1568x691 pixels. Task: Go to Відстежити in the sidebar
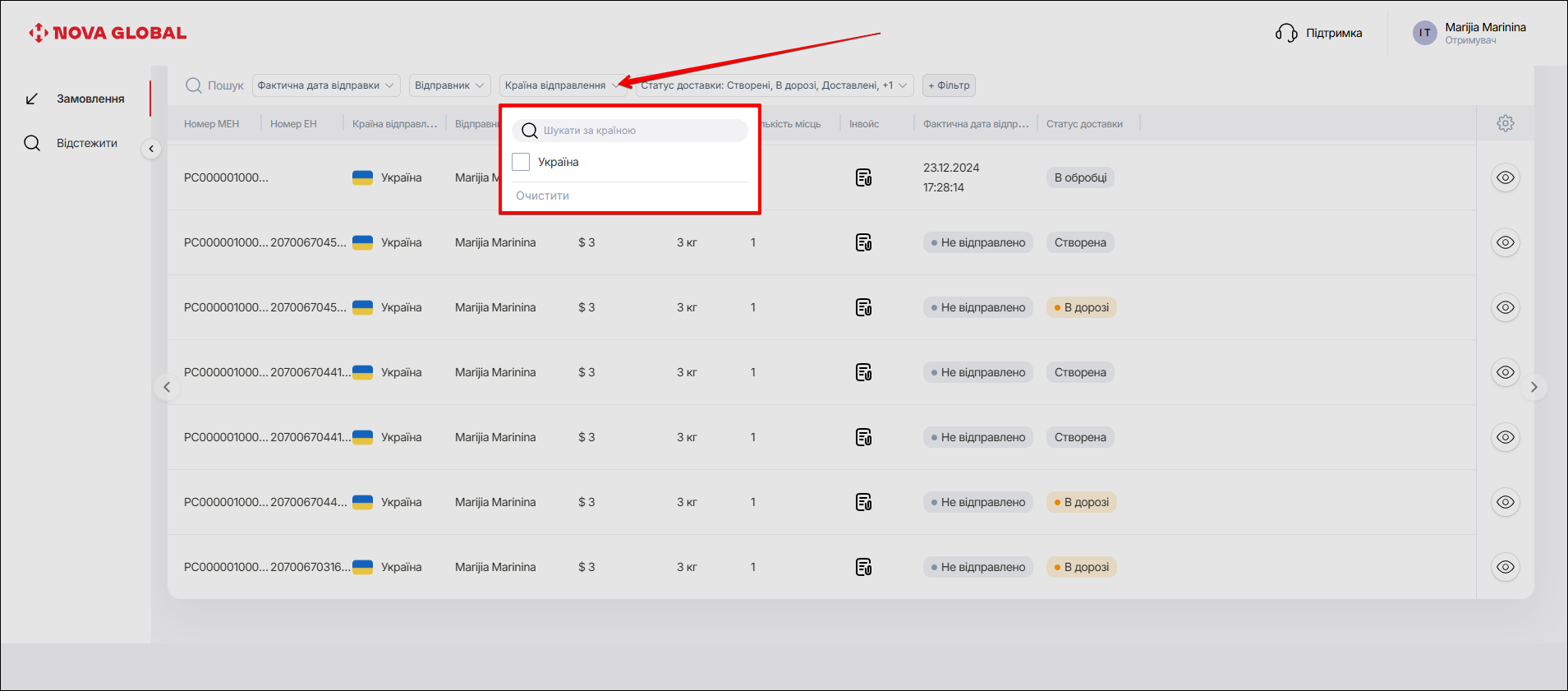tap(86, 143)
